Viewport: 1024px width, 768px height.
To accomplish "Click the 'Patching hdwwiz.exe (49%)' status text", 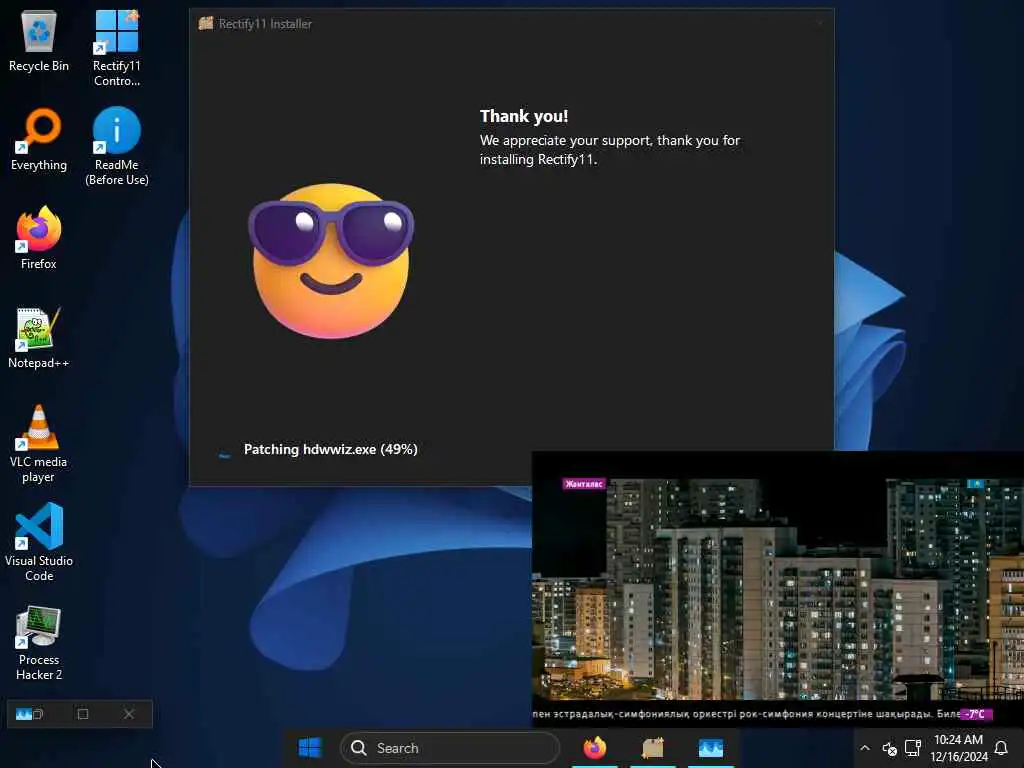I will click(x=330, y=449).
